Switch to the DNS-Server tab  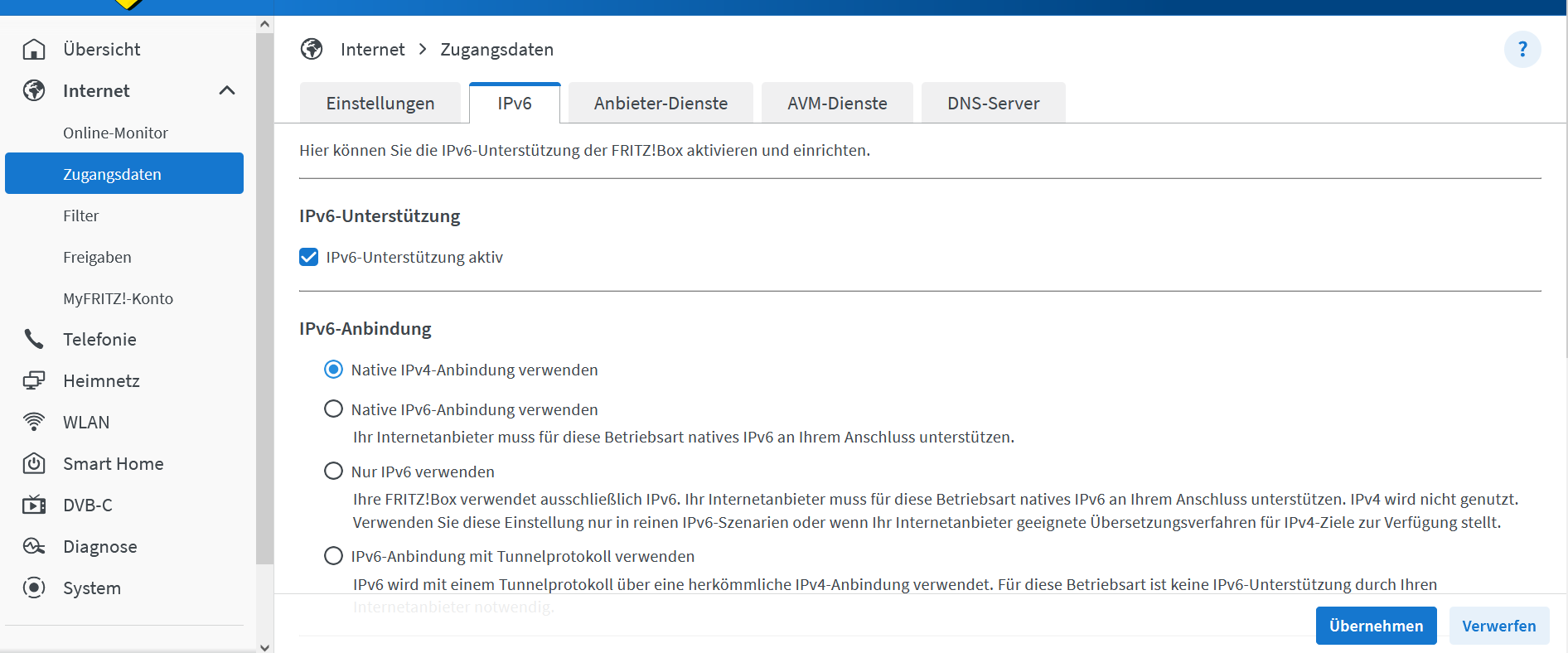click(993, 104)
